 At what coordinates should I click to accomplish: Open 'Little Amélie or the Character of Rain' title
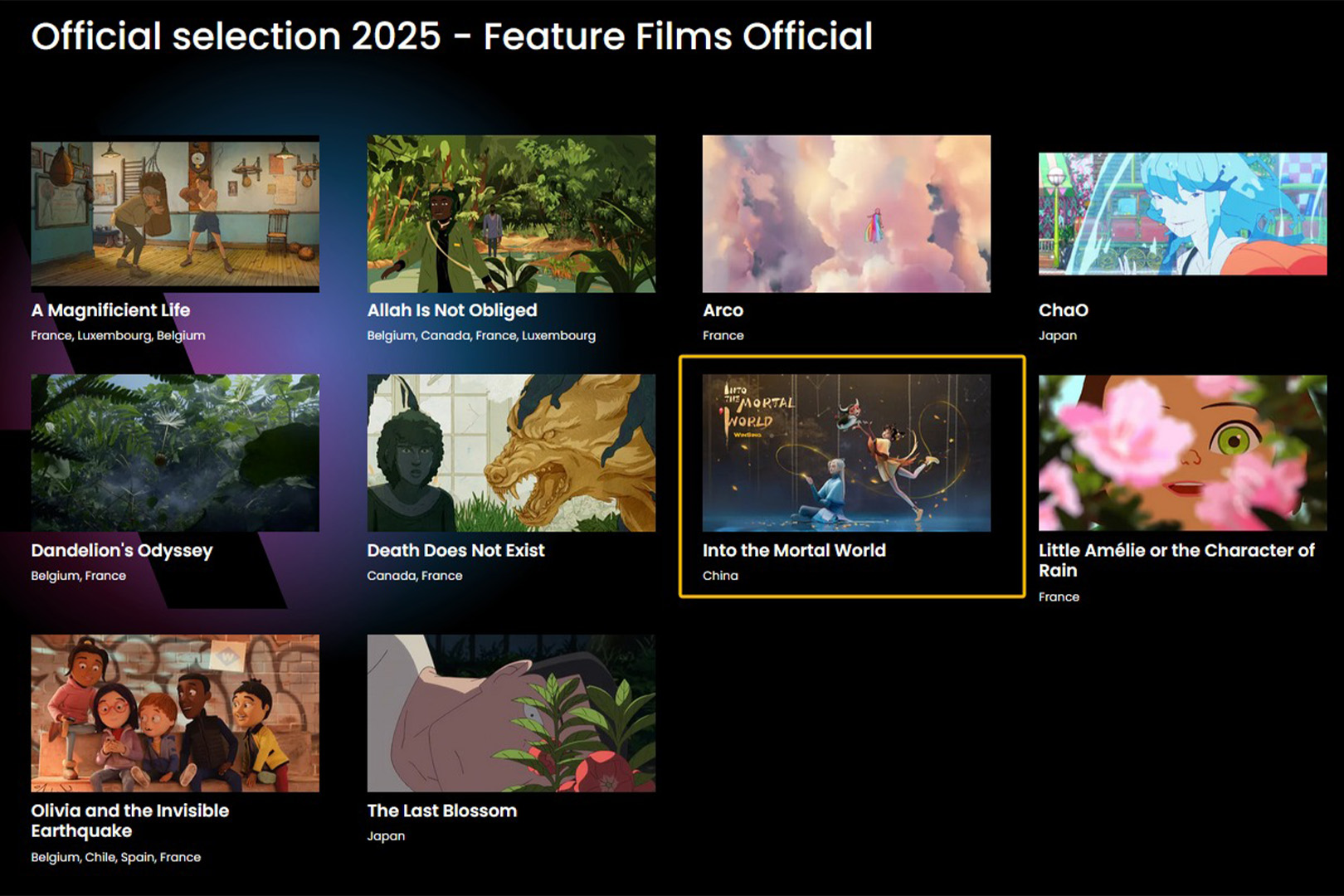pyautogui.click(x=1176, y=560)
